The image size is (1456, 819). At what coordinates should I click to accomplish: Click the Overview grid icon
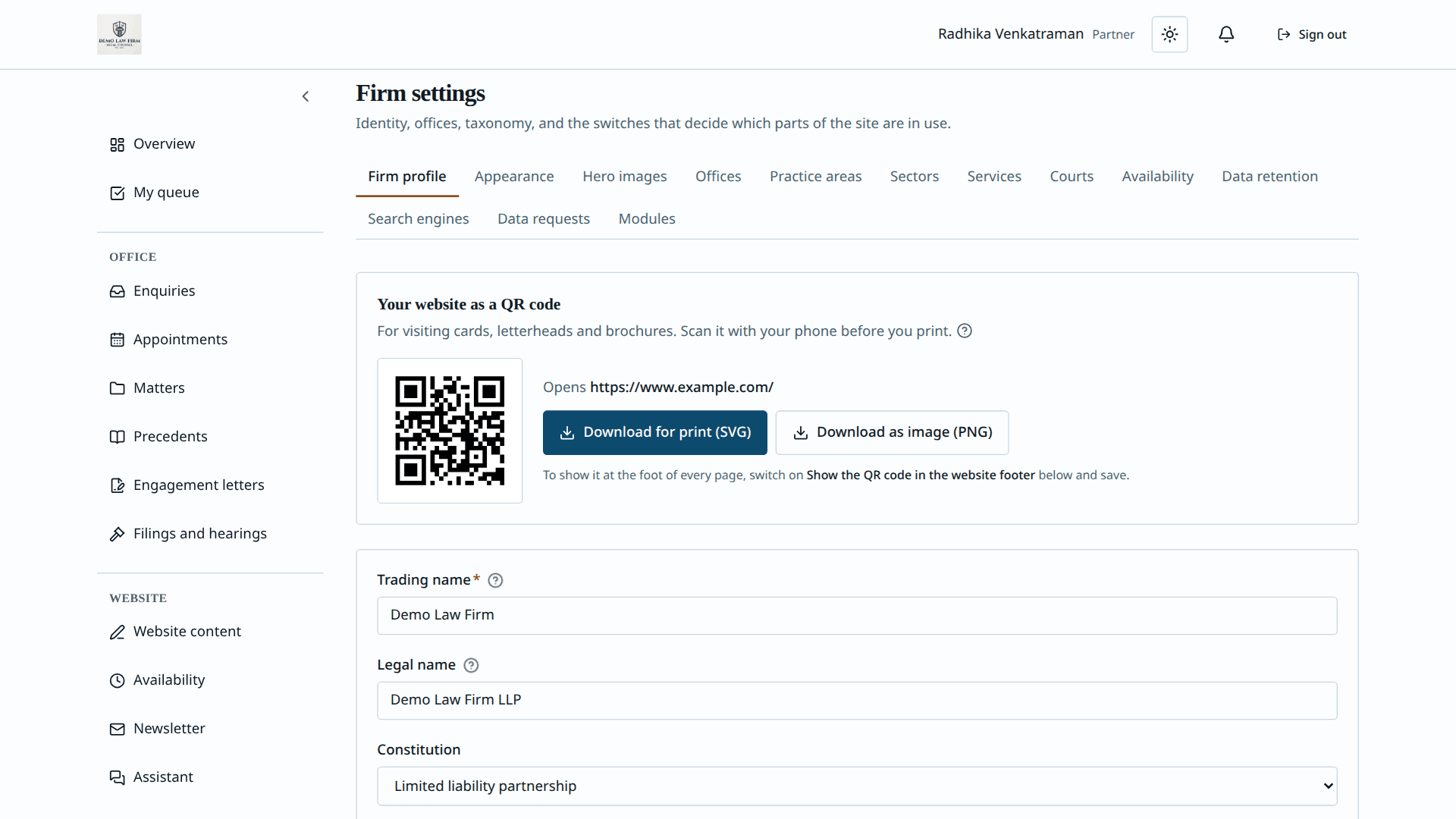pos(117,144)
